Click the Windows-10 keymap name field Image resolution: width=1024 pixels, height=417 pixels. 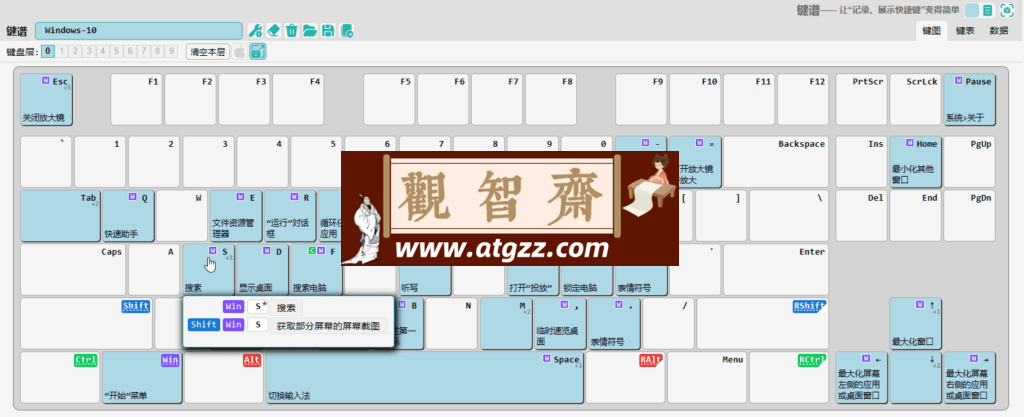(x=139, y=30)
